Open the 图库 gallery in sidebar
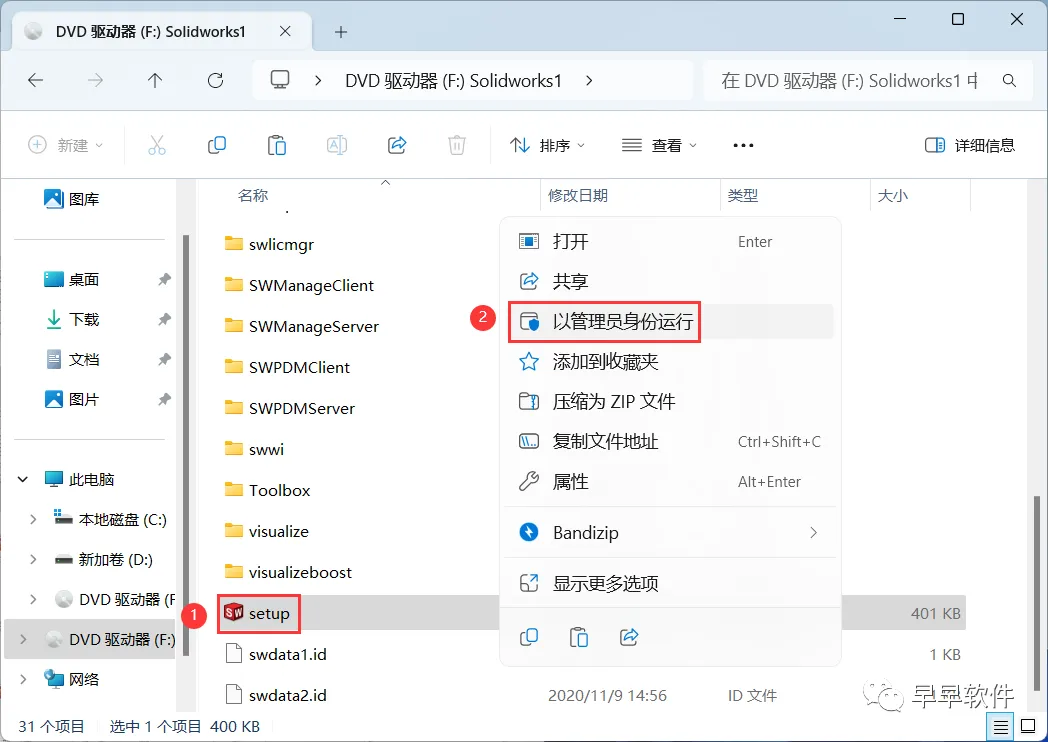This screenshot has height=742, width=1048. tap(72, 199)
